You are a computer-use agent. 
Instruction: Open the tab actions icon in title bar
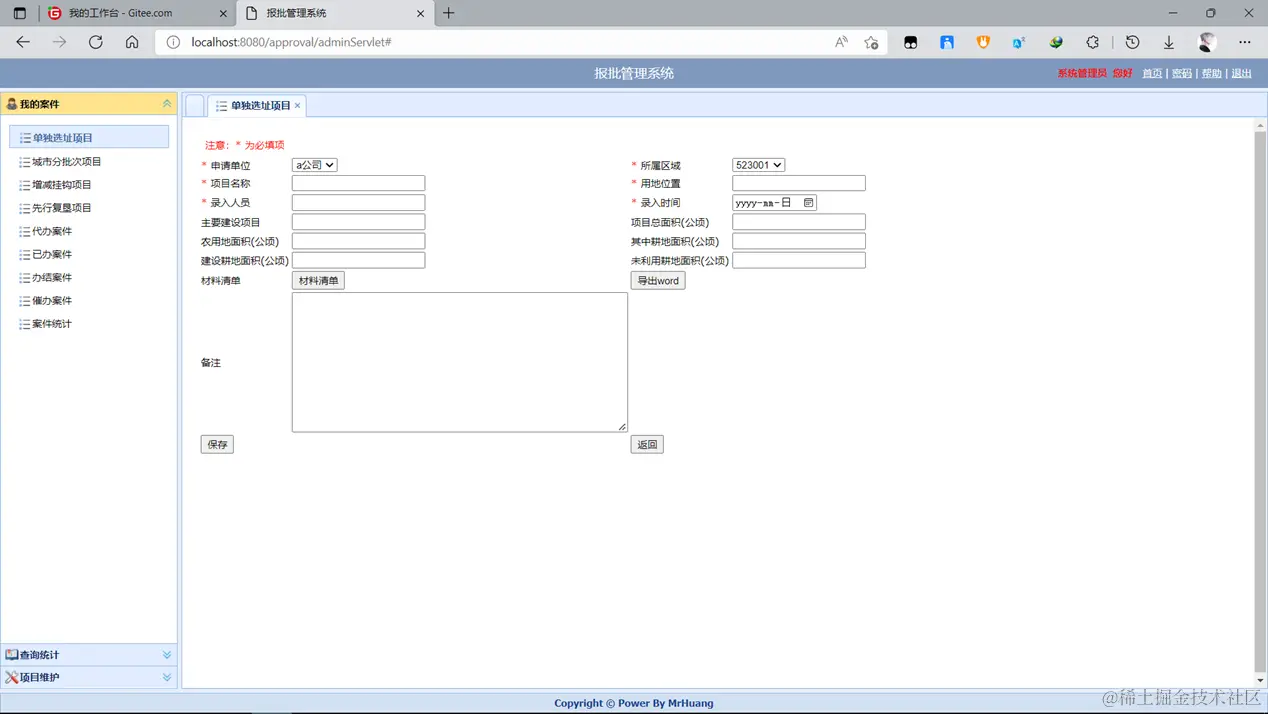(19, 13)
